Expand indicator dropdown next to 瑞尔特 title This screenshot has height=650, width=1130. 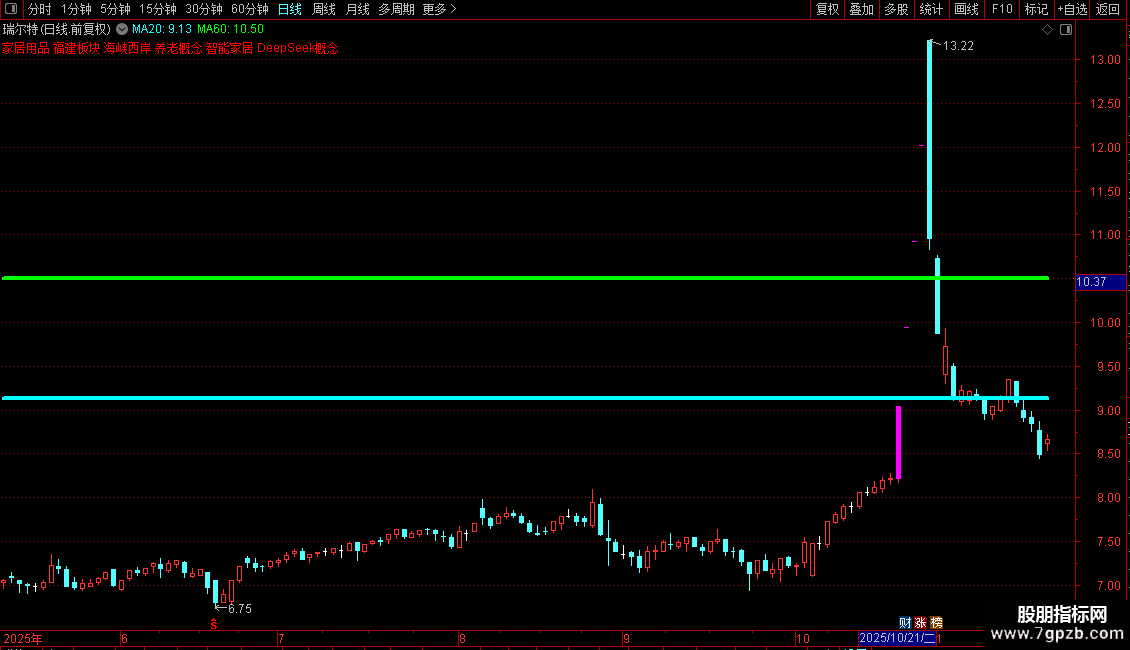[122, 29]
